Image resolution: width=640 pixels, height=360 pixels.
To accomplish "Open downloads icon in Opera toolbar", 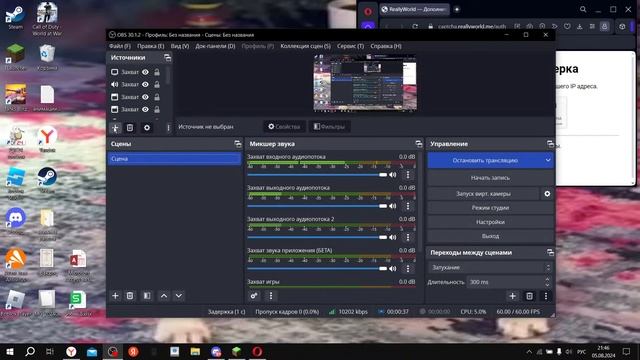I will click(580, 27).
